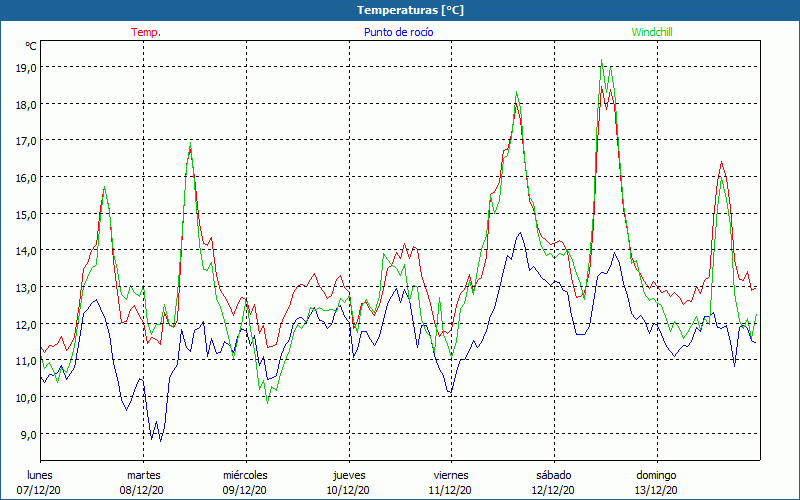The width and height of the screenshot is (800, 500).
Task: Click the 'jueves' day label
Action: 349,475
